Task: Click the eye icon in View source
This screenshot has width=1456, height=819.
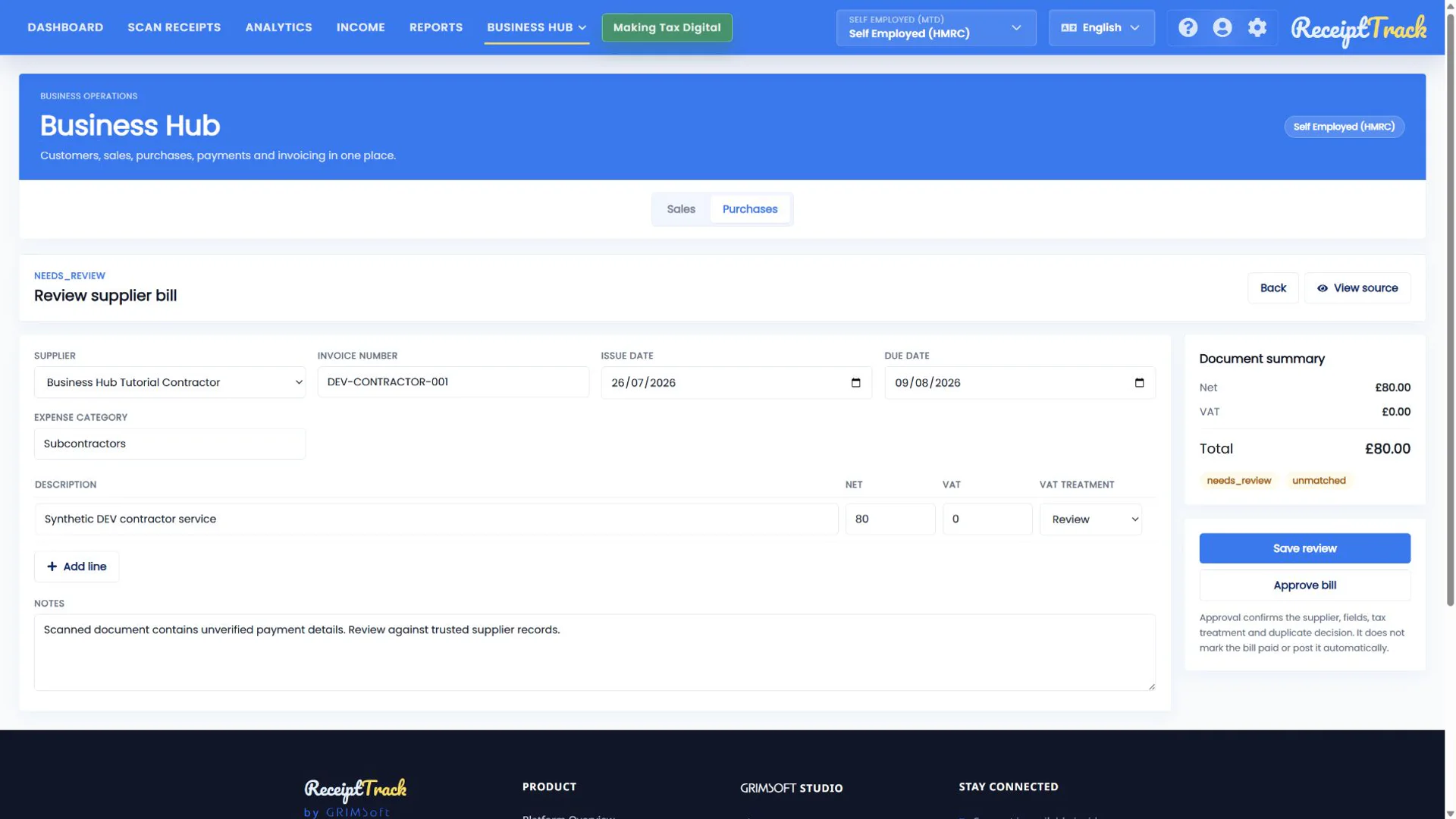Action: click(x=1323, y=288)
